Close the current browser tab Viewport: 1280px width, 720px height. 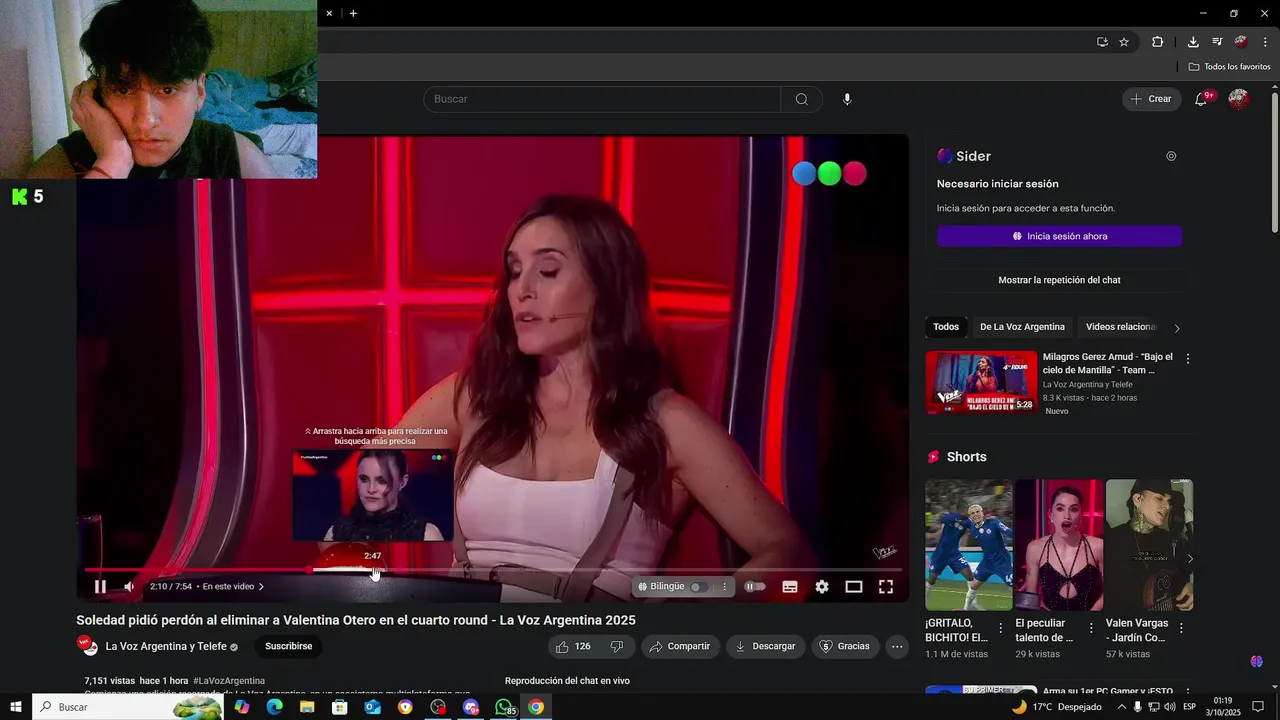coord(329,13)
